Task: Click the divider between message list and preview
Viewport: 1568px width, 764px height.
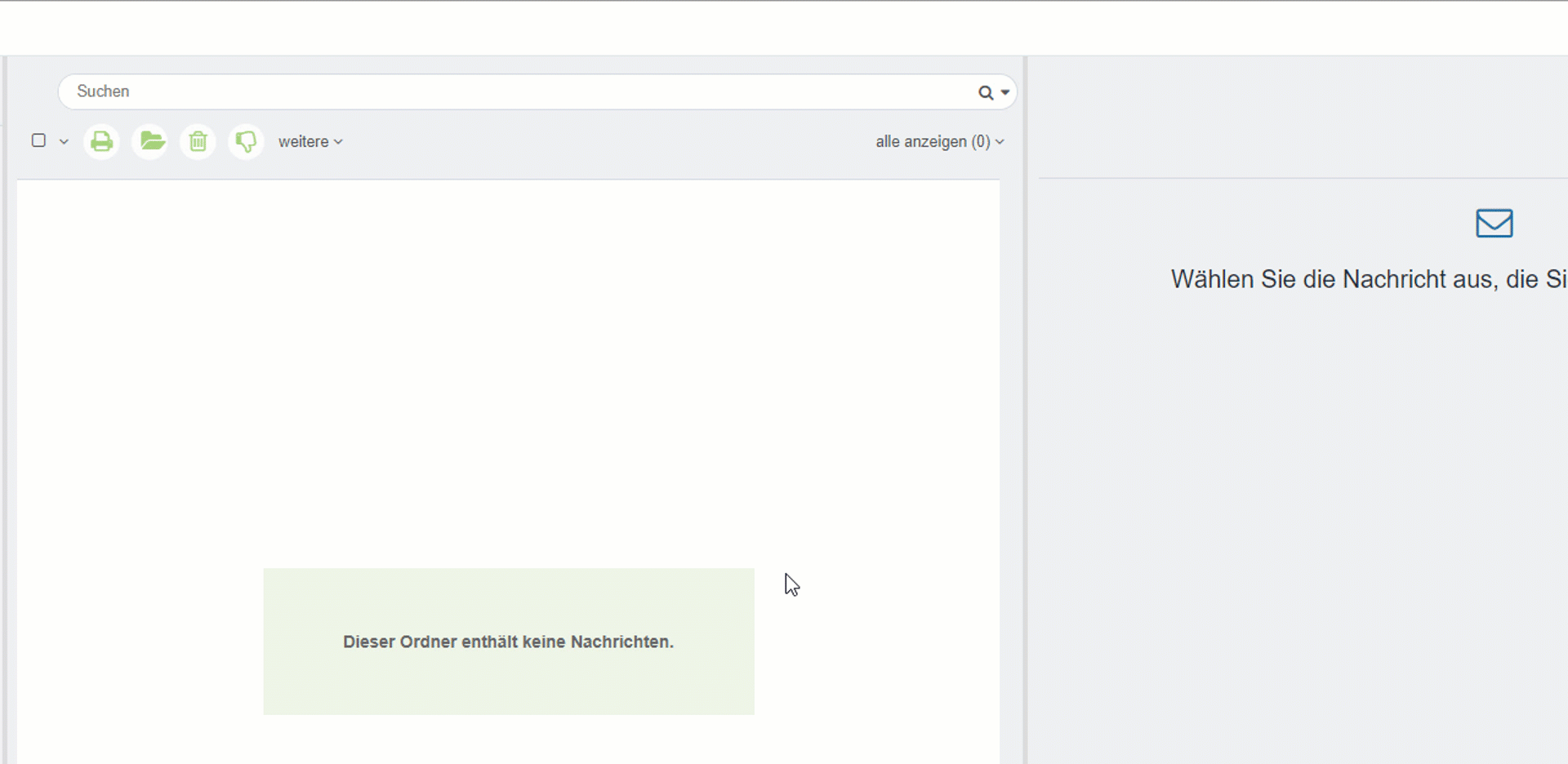Action: pyautogui.click(x=1026, y=408)
